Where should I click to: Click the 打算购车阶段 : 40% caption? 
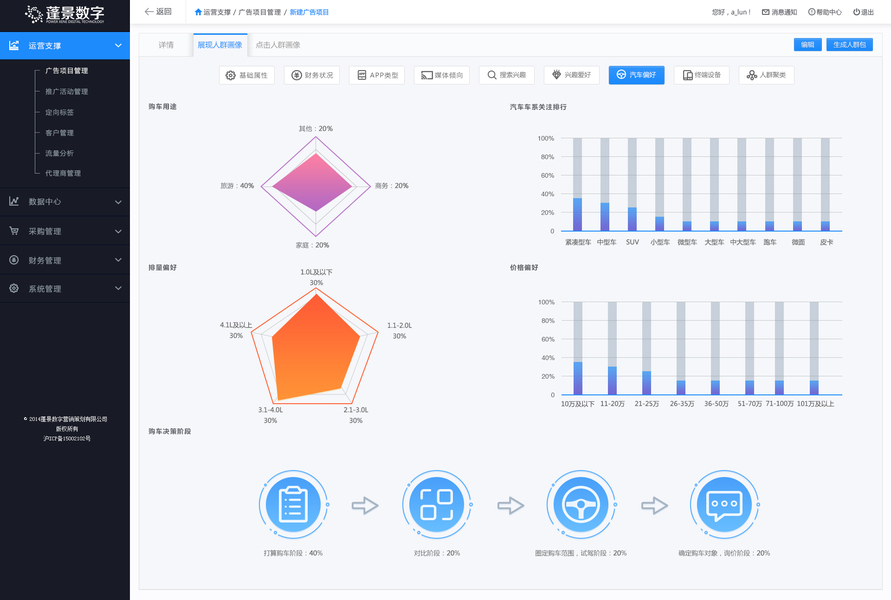coord(293,553)
